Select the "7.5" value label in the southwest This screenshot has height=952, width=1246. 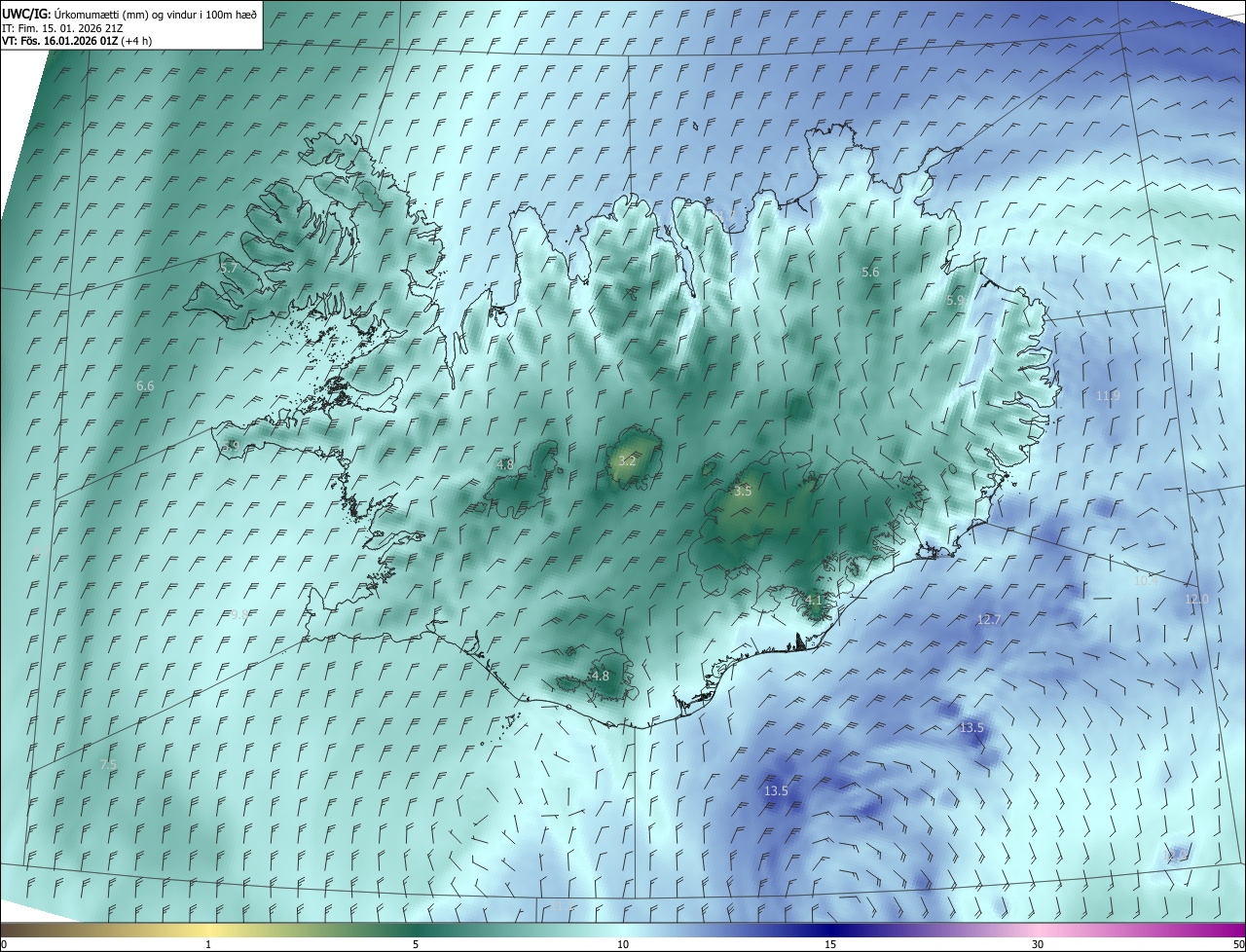(108, 765)
